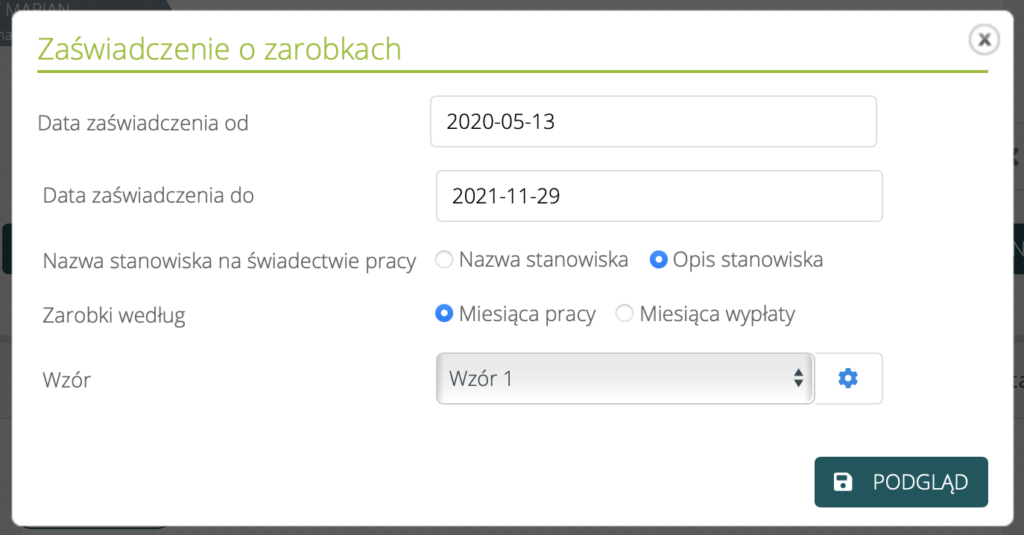Focus the 2020-05-13 start date field
The height and width of the screenshot is (535, 1024).
coord(652,122)
